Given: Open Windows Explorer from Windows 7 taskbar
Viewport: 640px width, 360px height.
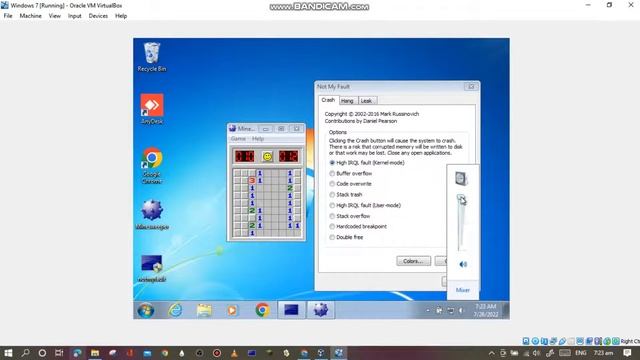Looking at the screenshot, I should [x=204, y=310].
